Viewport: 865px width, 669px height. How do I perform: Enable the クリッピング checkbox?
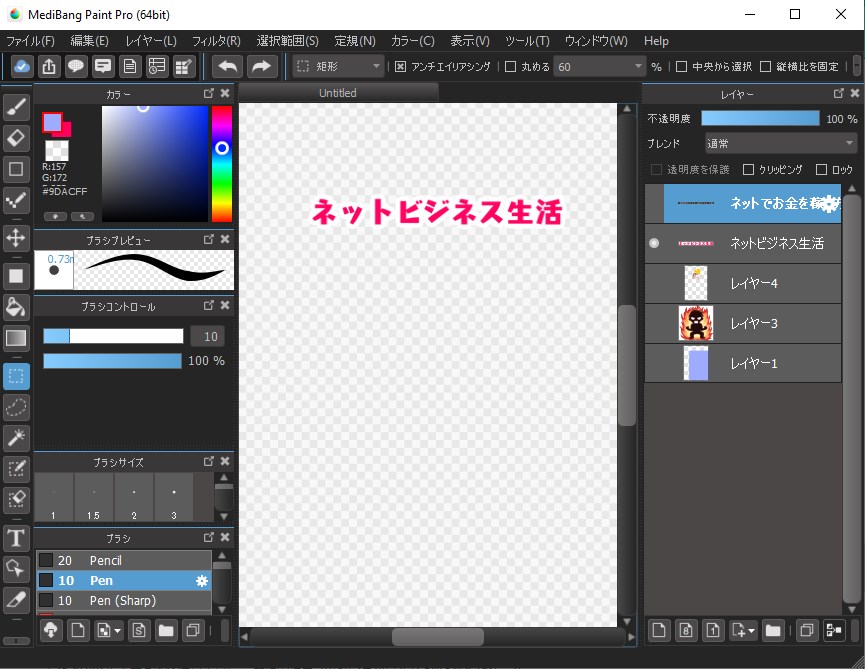click(x=749, y=170)
